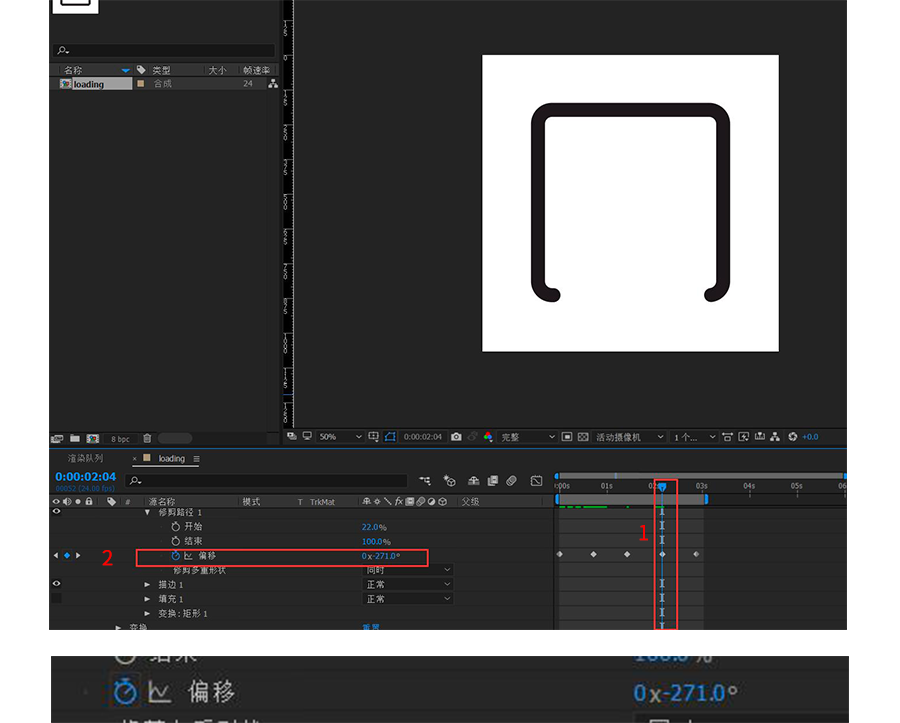Screen dimensions: 900x723
Task: Click the 重置 link for 变换
Action: 370,627
